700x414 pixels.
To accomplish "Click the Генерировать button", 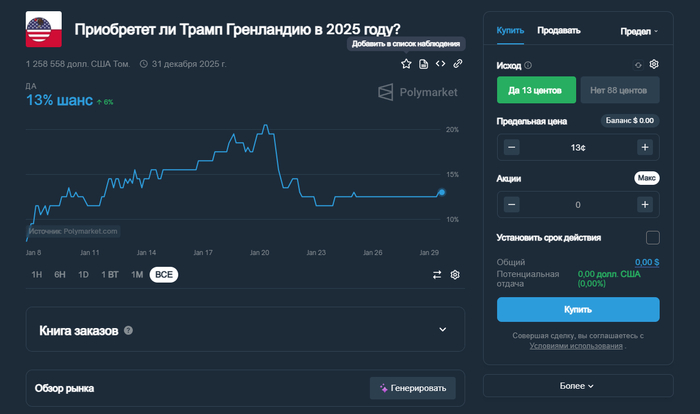I will click(413, 388).
